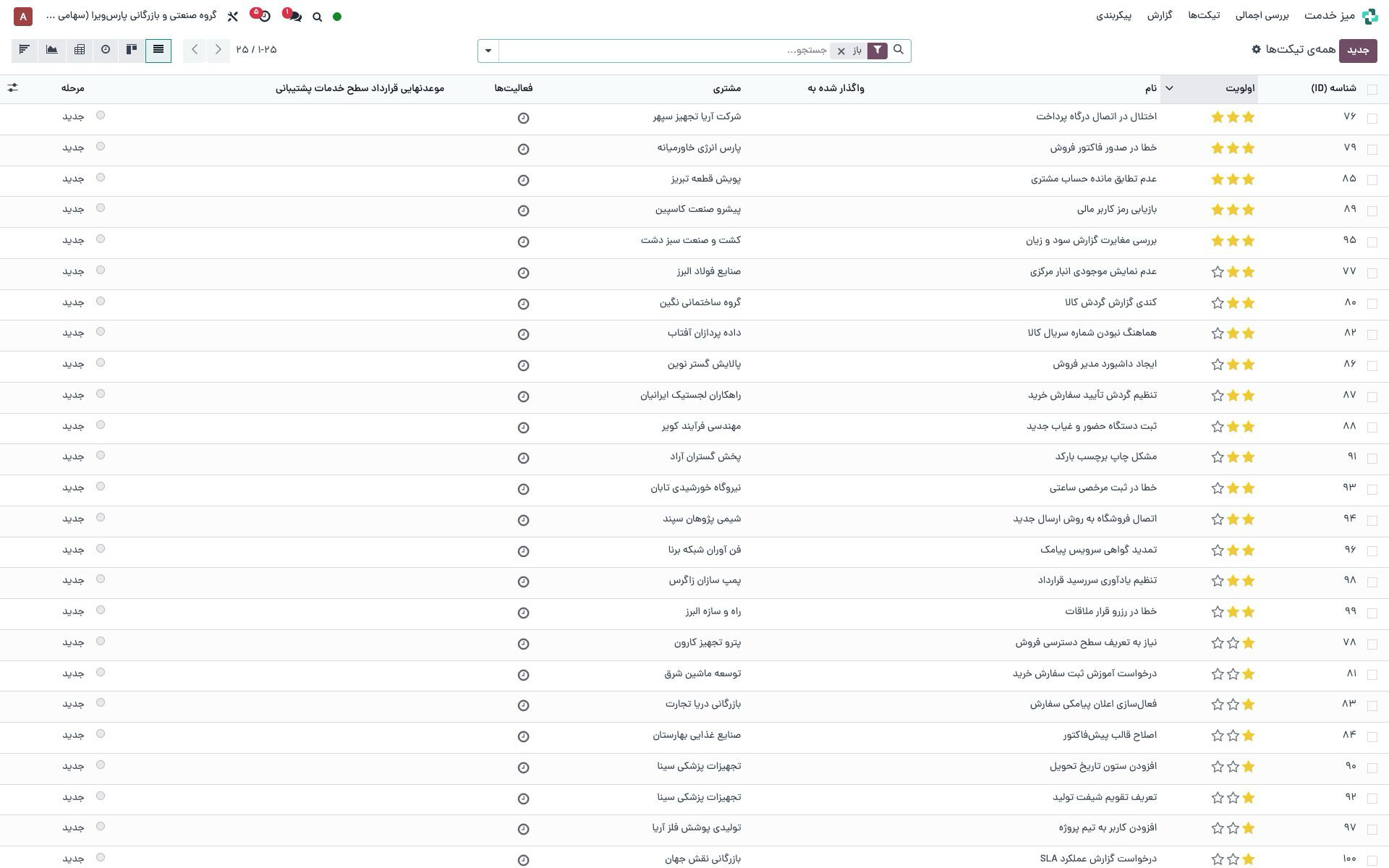The image size is (1389, 868).
Task: Sort by the شناسه (ID) column header
Action: (x=1333, y=88)
